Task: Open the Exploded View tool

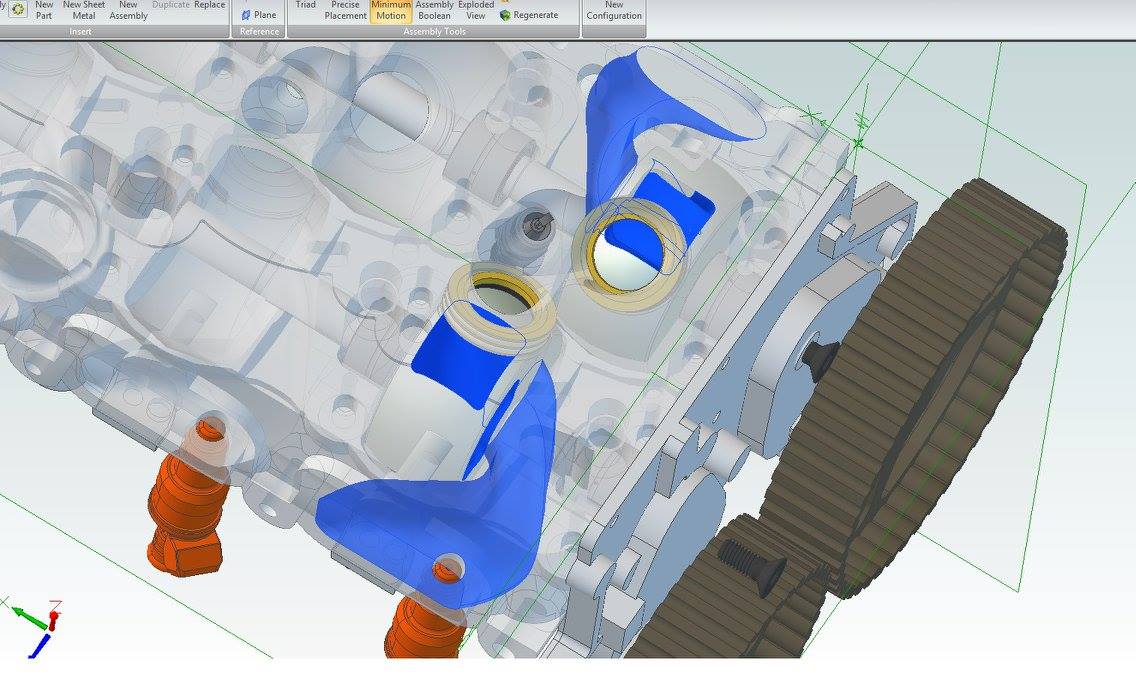Action: coord(475,10)
